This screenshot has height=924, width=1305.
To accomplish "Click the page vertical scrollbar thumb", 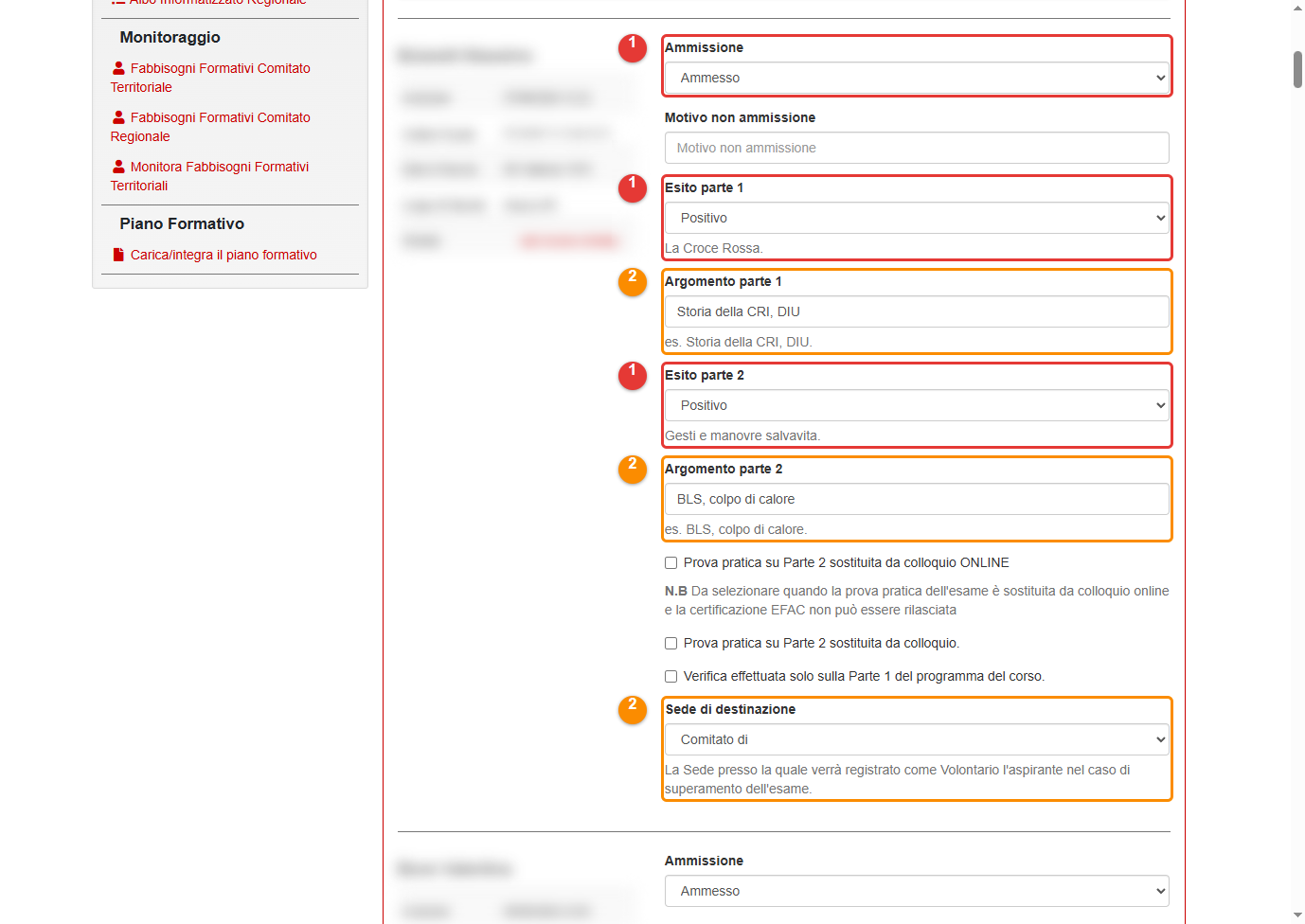I will coord(1297,70).
